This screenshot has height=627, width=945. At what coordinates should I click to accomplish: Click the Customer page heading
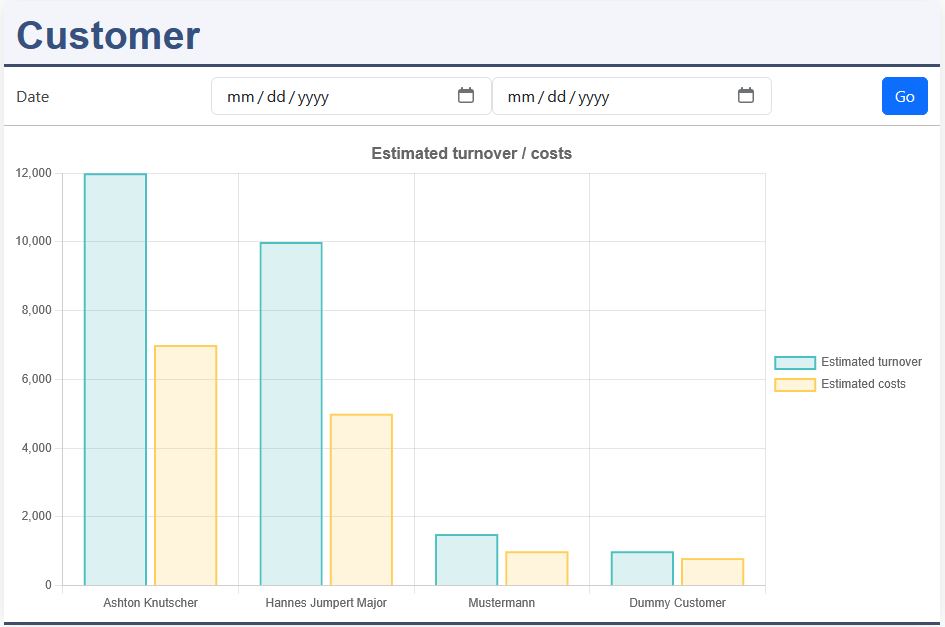pos(108,35)
